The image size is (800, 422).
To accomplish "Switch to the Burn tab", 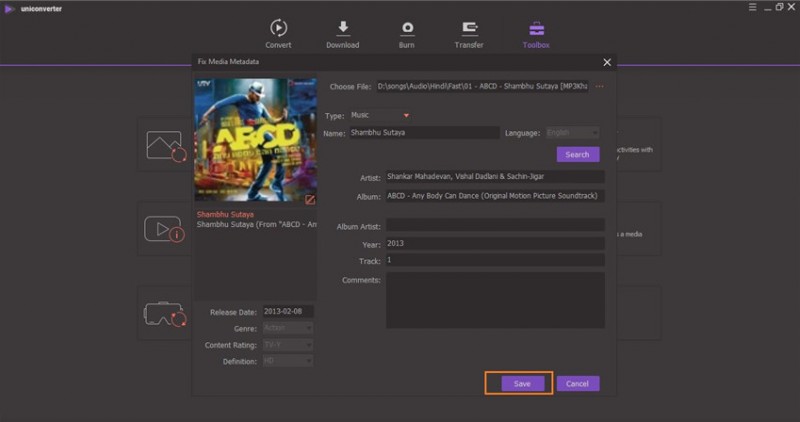I will pyautogui.click(x=407, y=34).
